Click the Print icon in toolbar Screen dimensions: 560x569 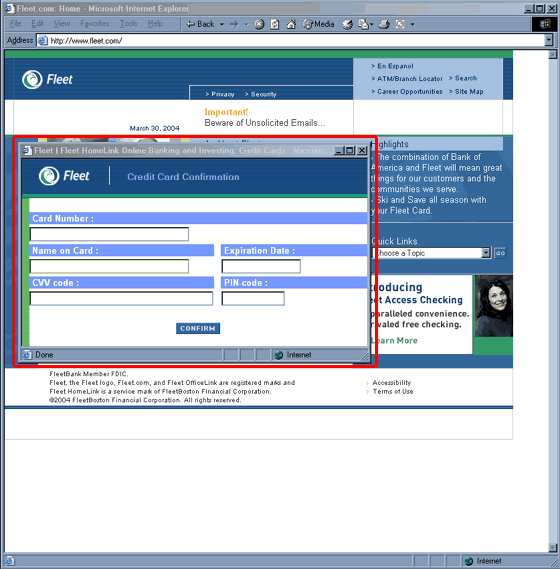384,24
